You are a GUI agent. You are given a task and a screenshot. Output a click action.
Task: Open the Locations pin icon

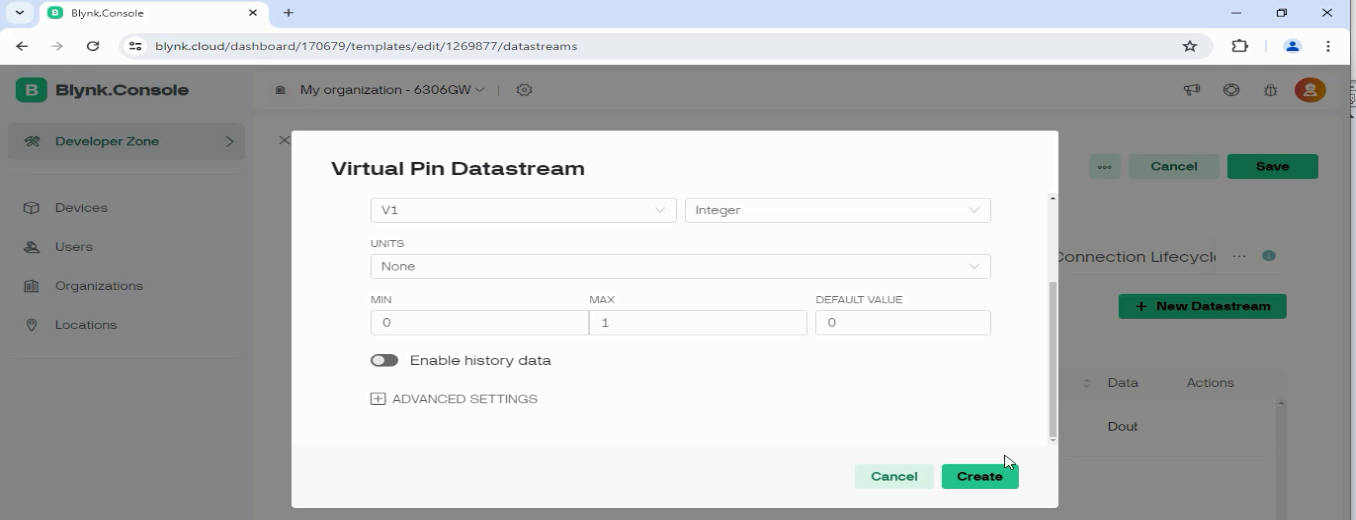tap(31, 325)
